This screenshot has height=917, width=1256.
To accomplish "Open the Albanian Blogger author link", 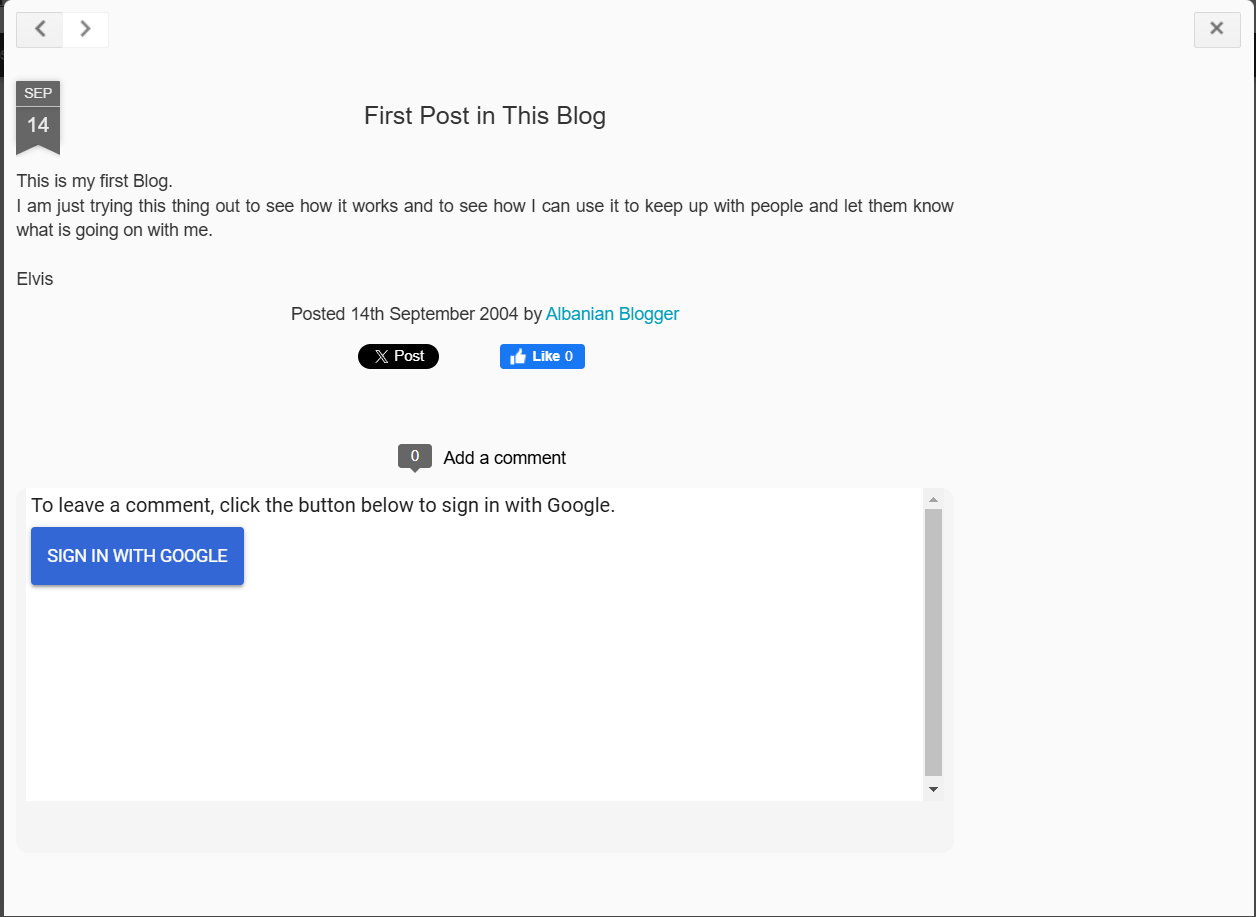I will pyautogui.click(x=612, y=314).
